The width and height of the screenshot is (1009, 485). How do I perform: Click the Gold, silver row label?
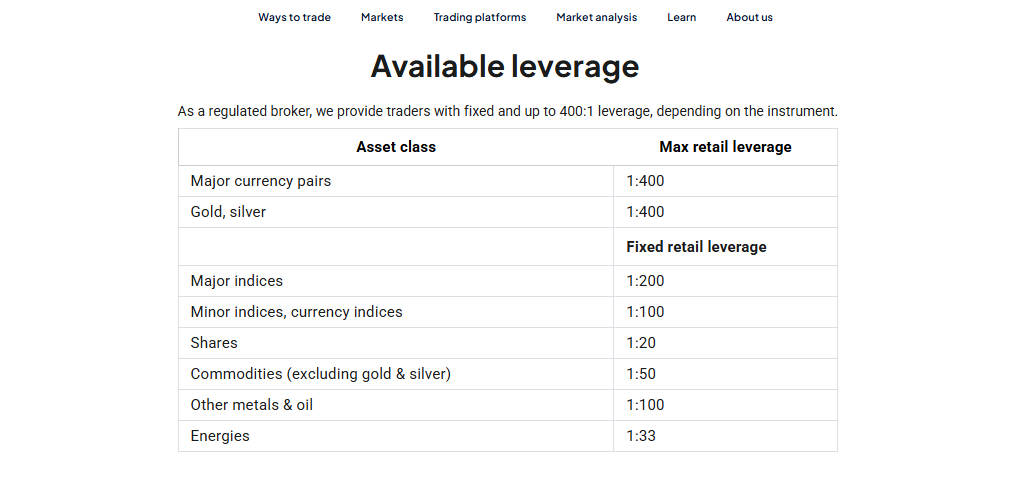[x=228, y=212]
